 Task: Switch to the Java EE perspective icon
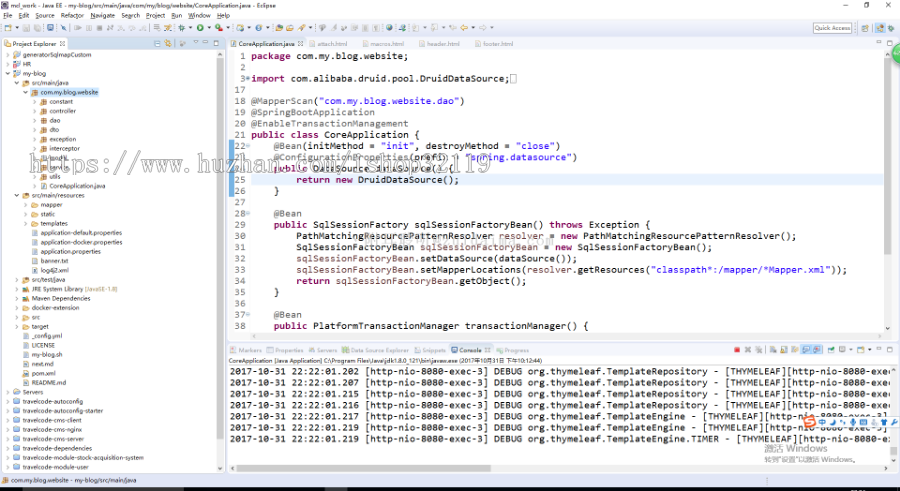click(x=880, y=28)
